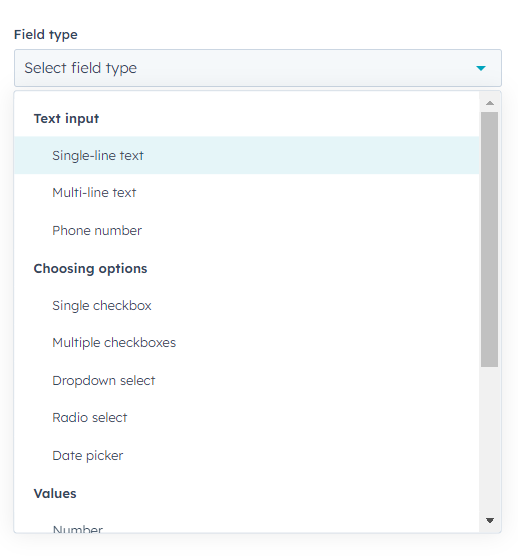Choose Single-line text option

tap(246, 155)
